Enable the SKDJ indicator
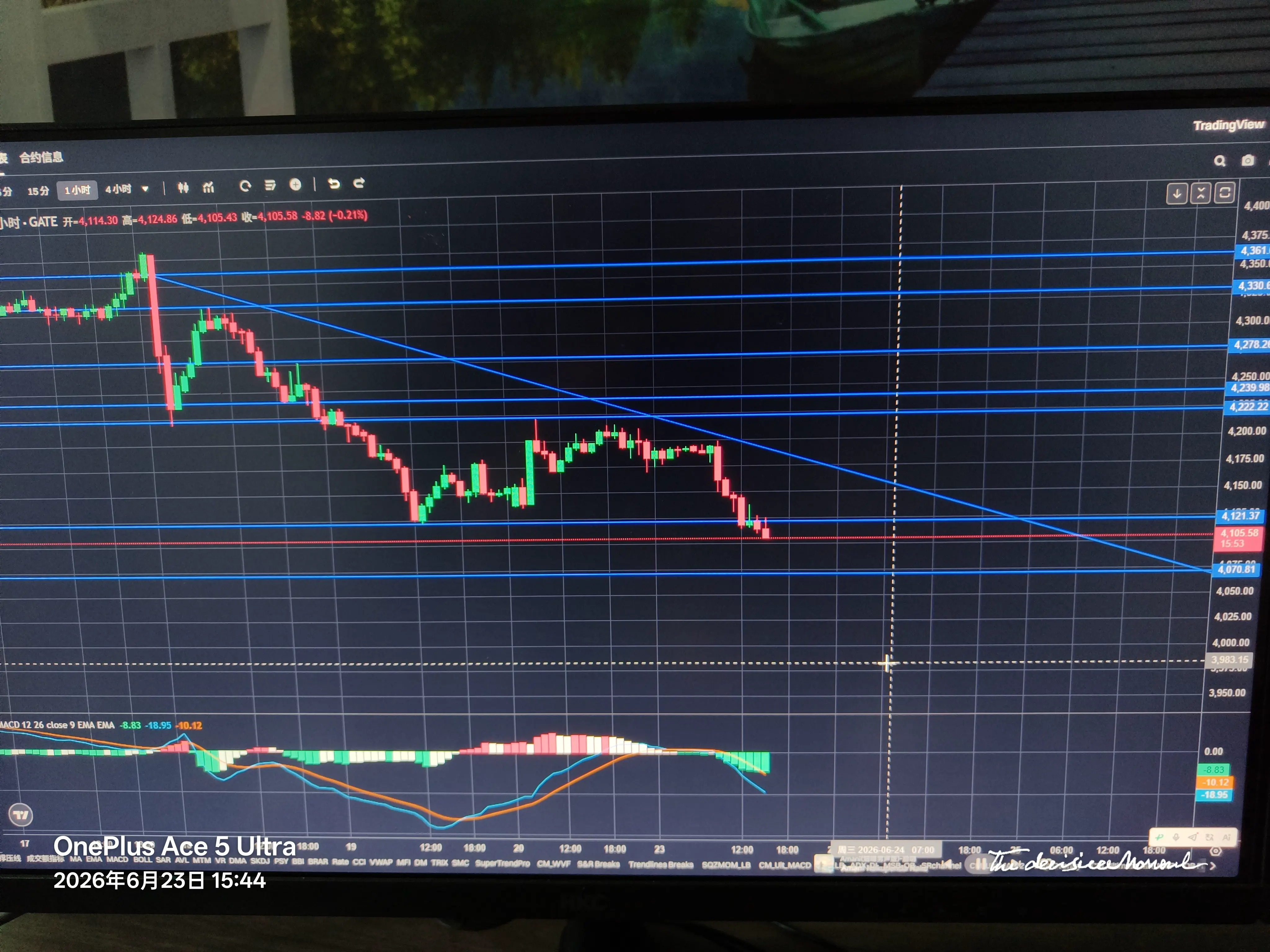This screenshot has height=952, width=1270. [x=260, y=861]
